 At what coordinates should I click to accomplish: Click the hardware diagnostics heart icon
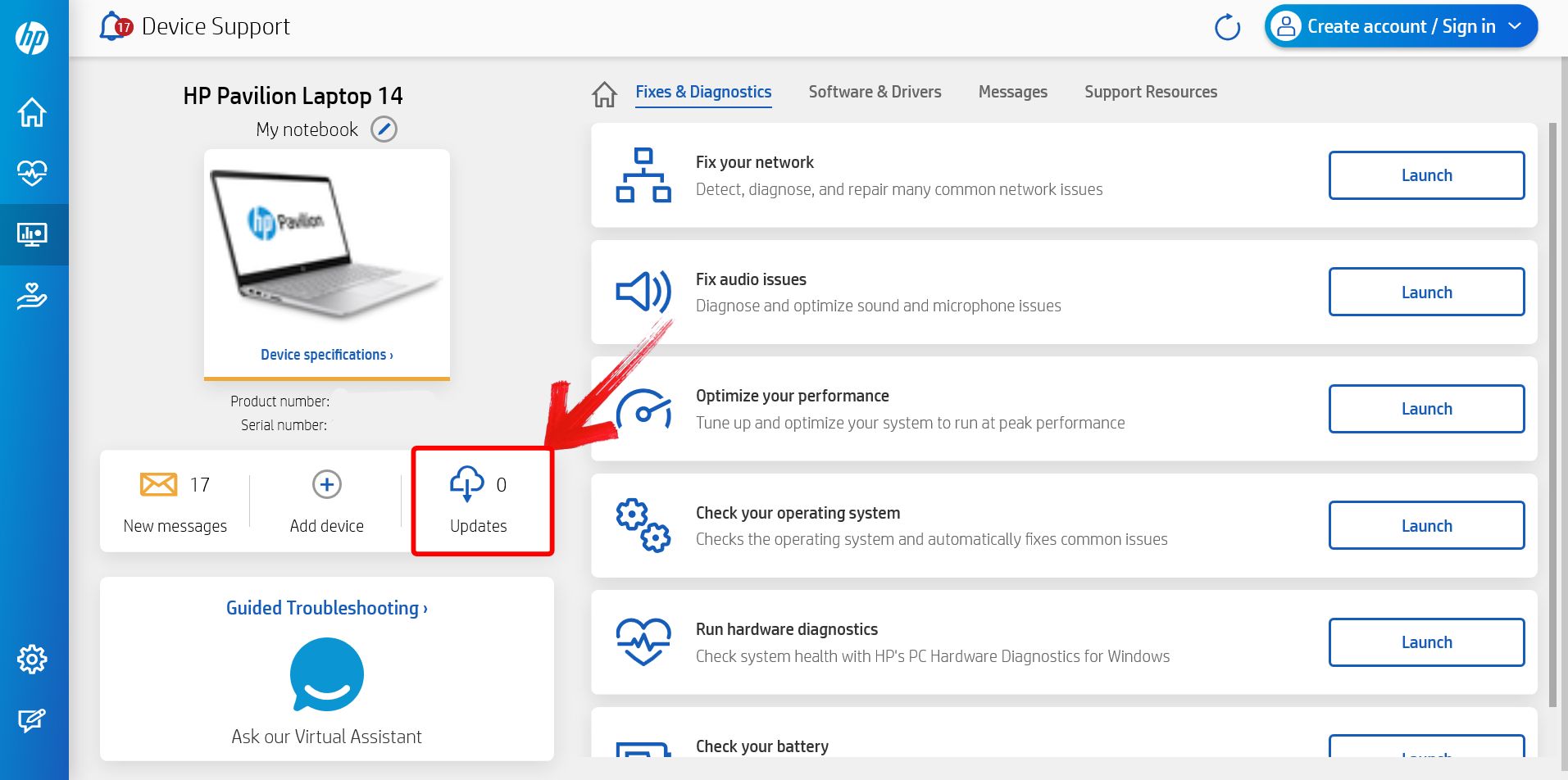click(643, 642)
